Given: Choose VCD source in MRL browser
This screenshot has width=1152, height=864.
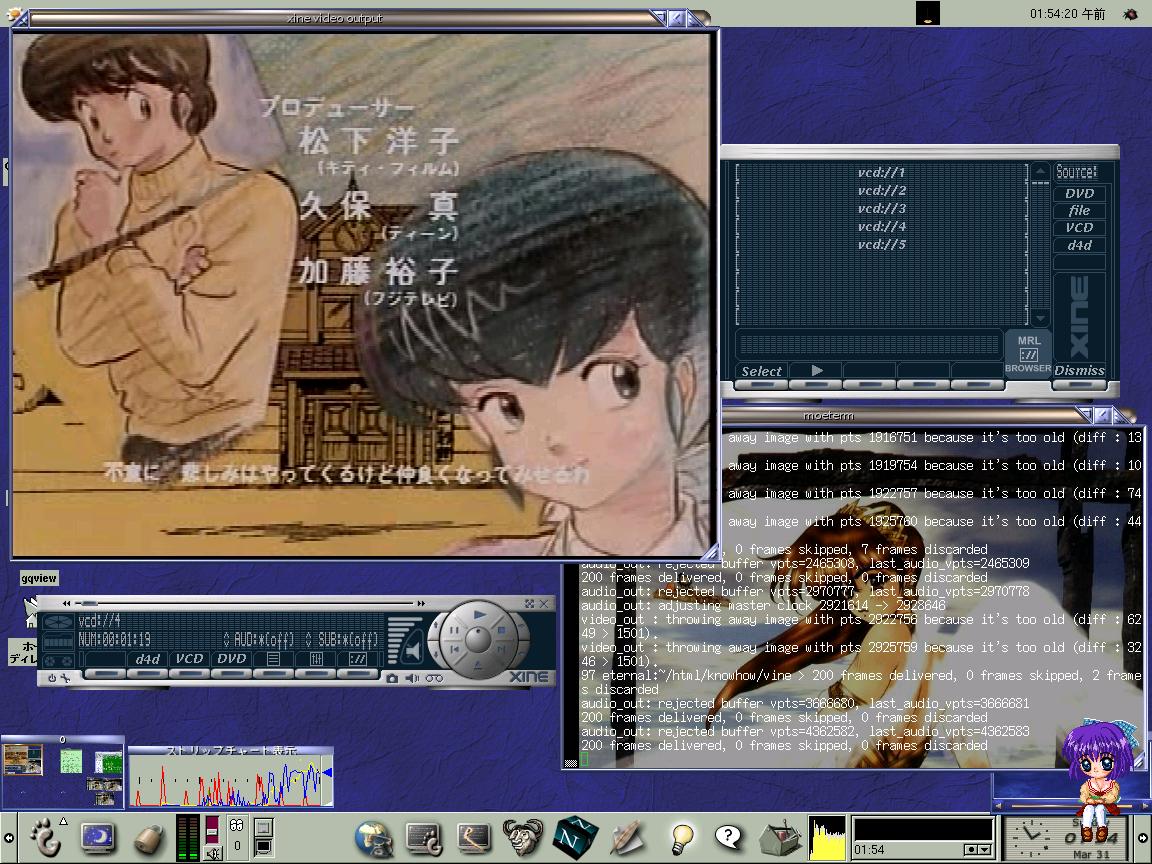Looking at the screenshot, I should 1079,228.
